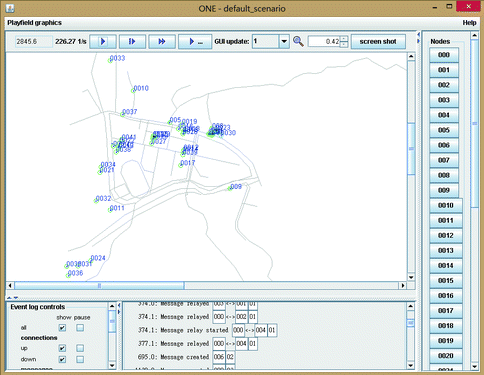This screenshot has height=375, width=484.
Task: Select node o010 in Nodes list
Action: tap(446, 205)
